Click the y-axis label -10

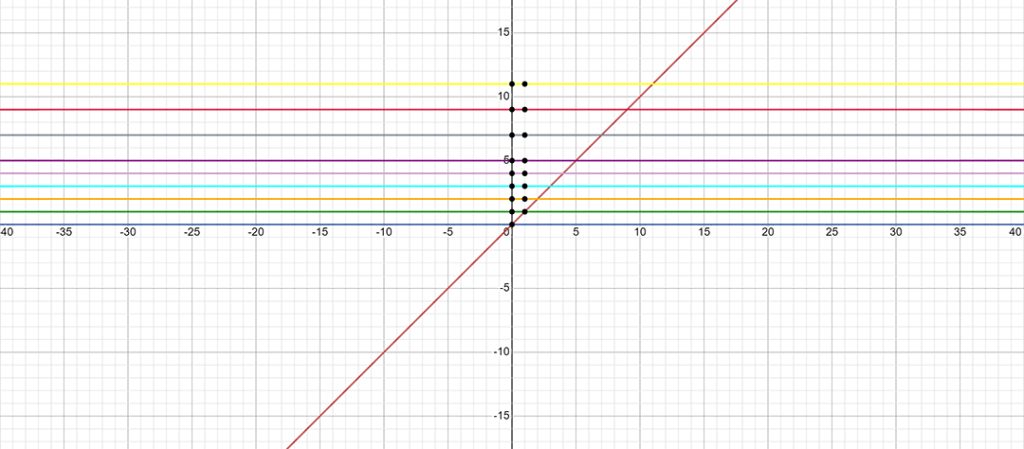(x=500, y=352)
